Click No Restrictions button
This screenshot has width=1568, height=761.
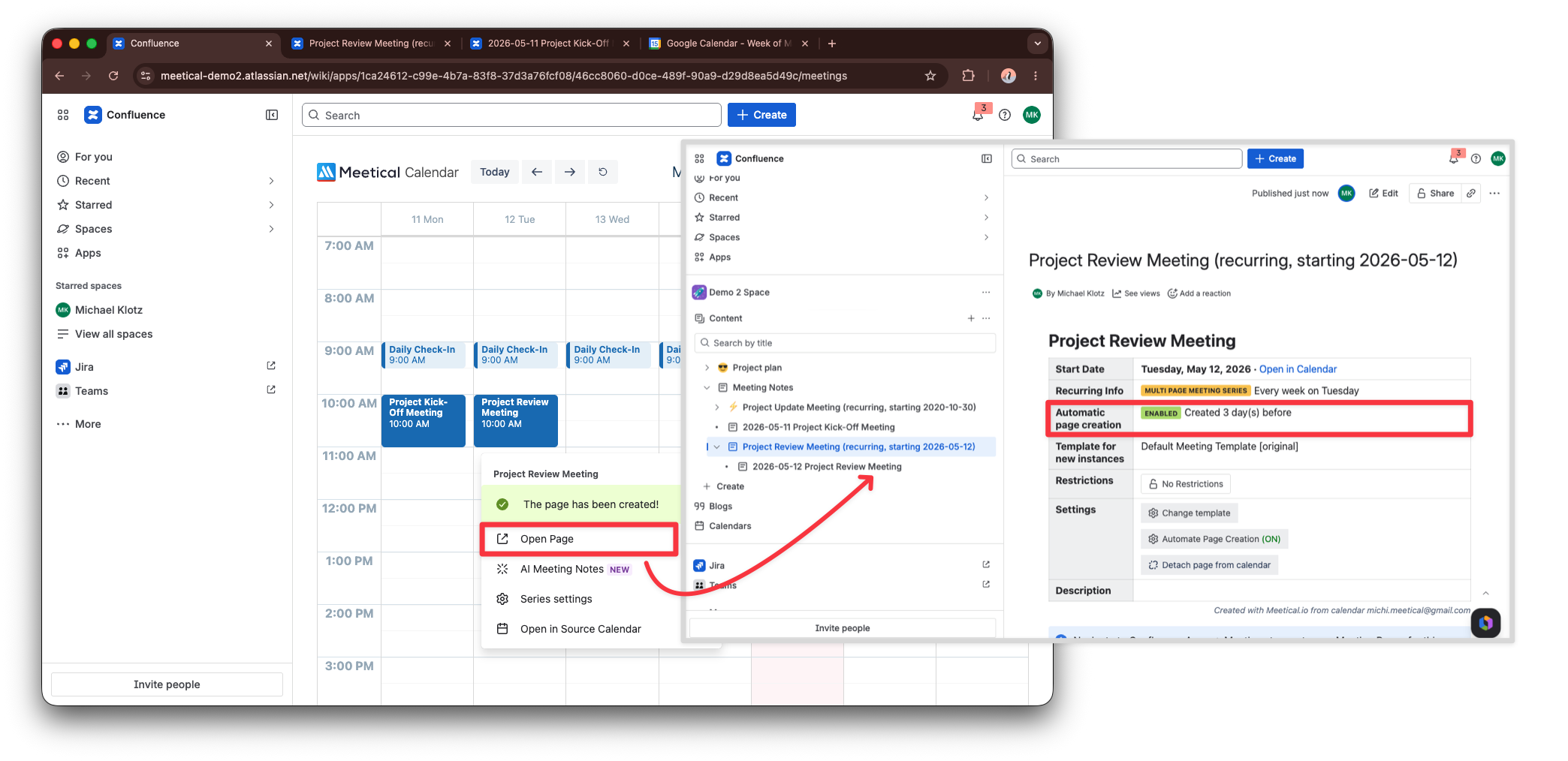coord(1186,484)
